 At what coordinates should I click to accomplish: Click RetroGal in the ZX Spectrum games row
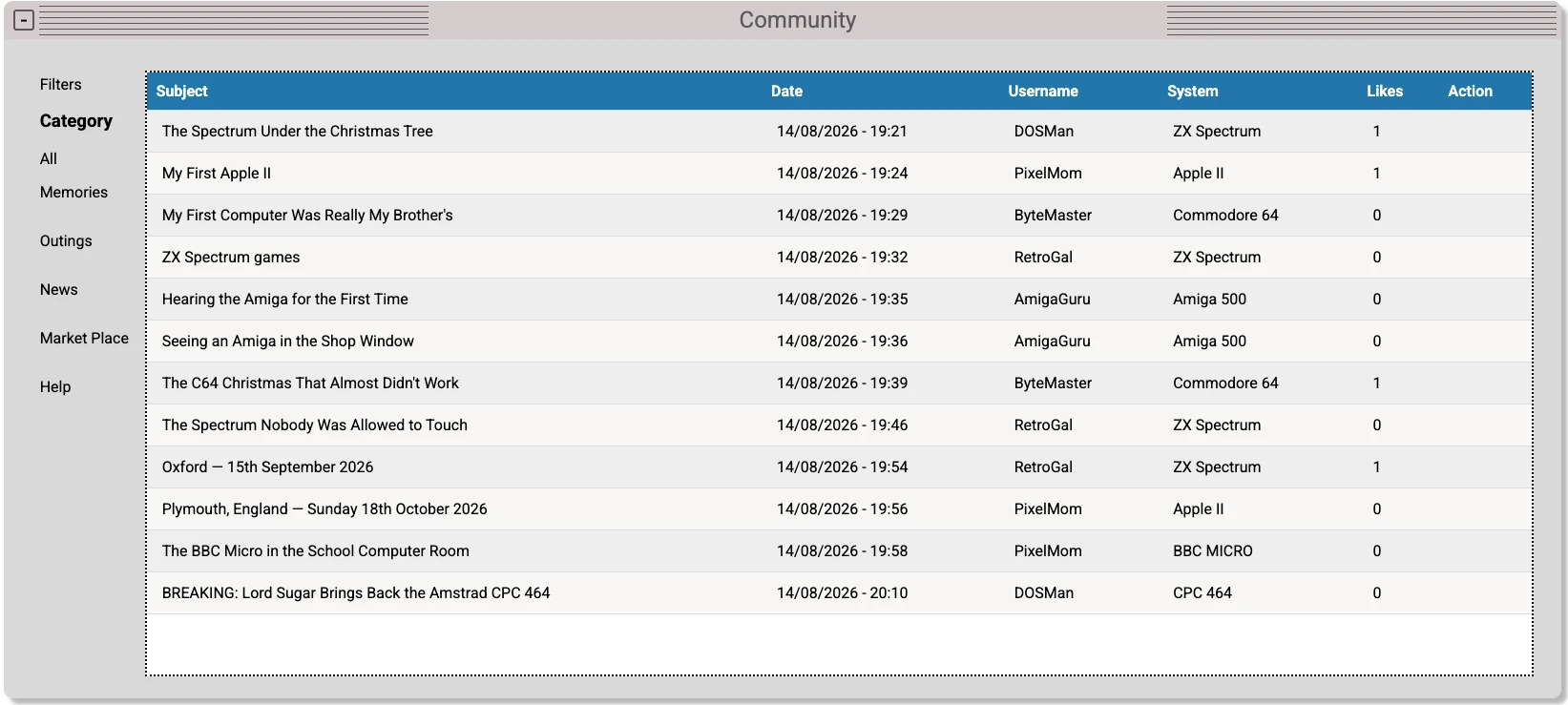tap(1043, 257)
